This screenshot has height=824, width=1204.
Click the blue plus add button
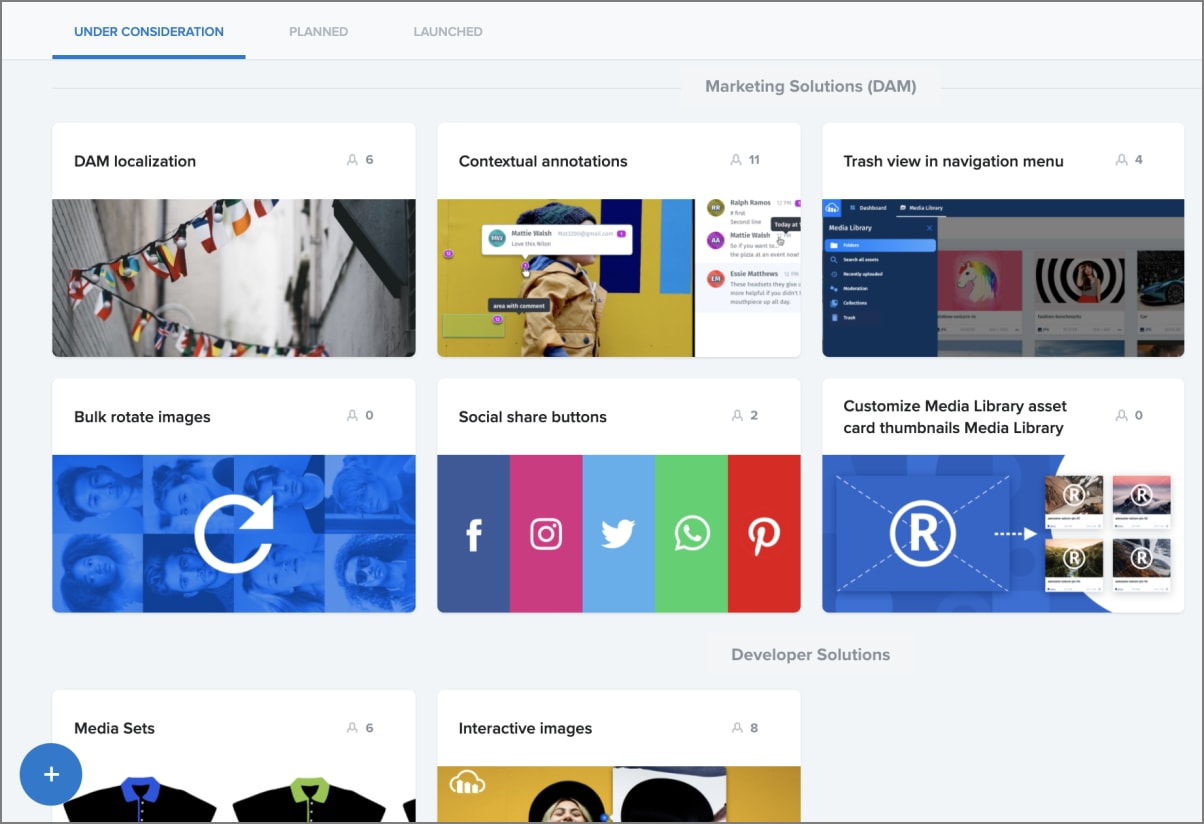tap(51, 774)
